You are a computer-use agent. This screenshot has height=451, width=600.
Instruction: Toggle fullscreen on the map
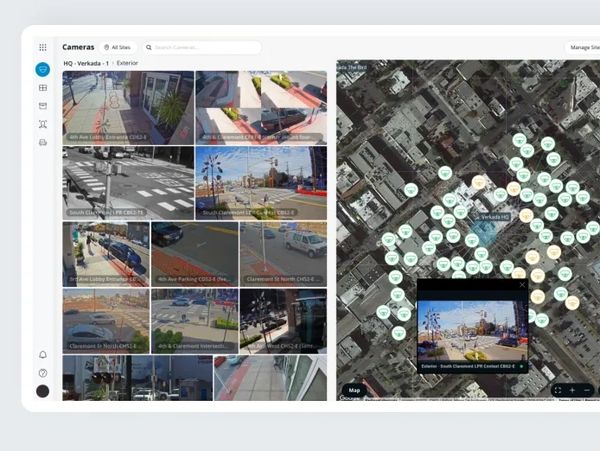557,390
